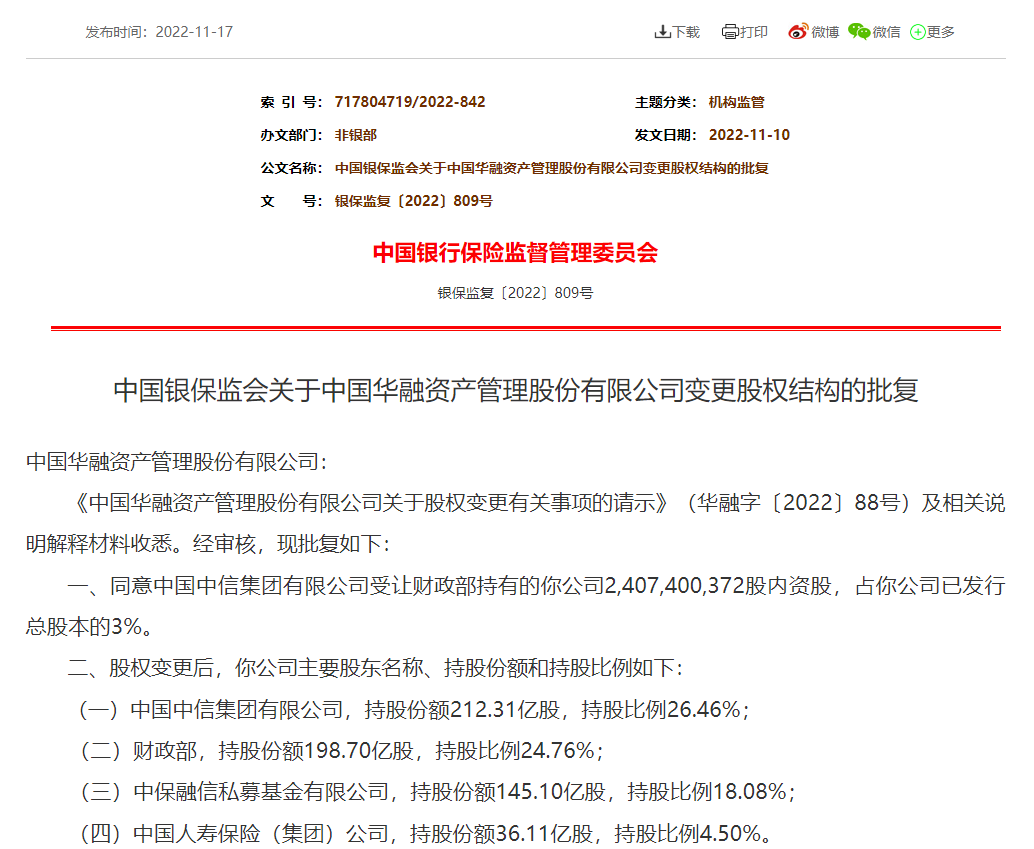Viewport: 1034px width, 849px height.
Task: Click the 中国人寿保险 4.50% shareholder line
Action: tap(425, 833)
